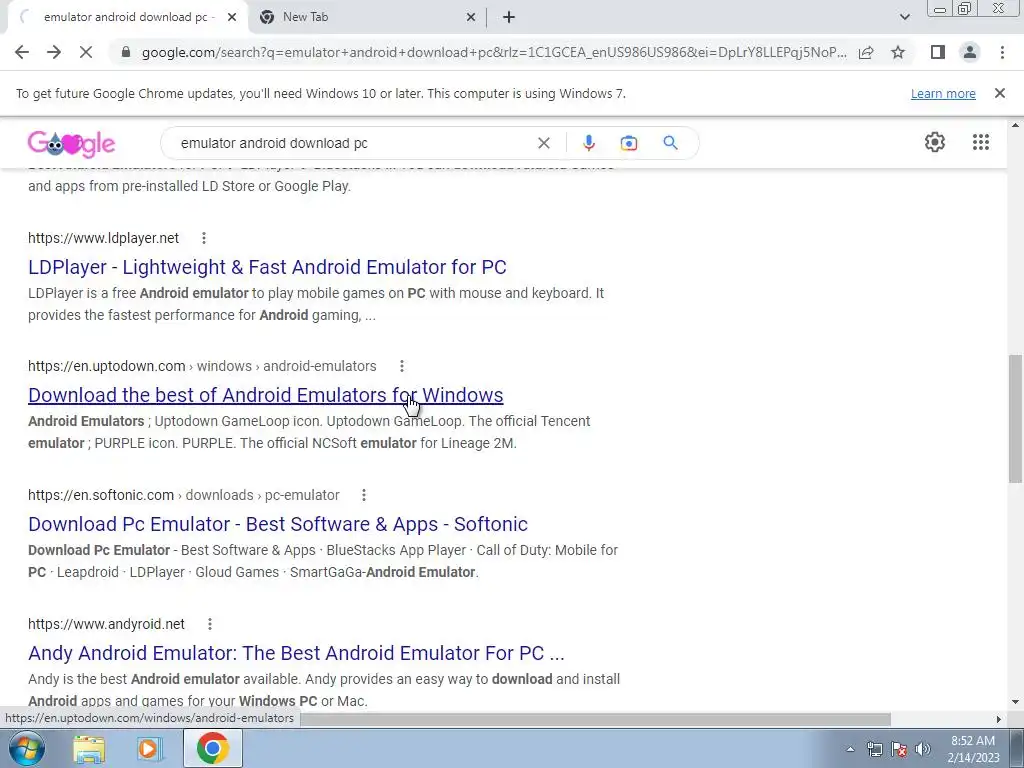Go back to the previous page
The height and width of the screenshot is (768, 1024).
22,52
